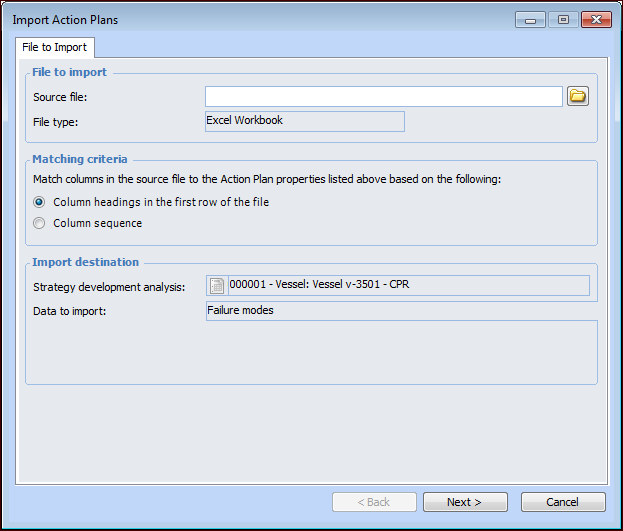Click the Excel Workbook file type field
This screenshot has width=623, height=531.
click(305, 121)
